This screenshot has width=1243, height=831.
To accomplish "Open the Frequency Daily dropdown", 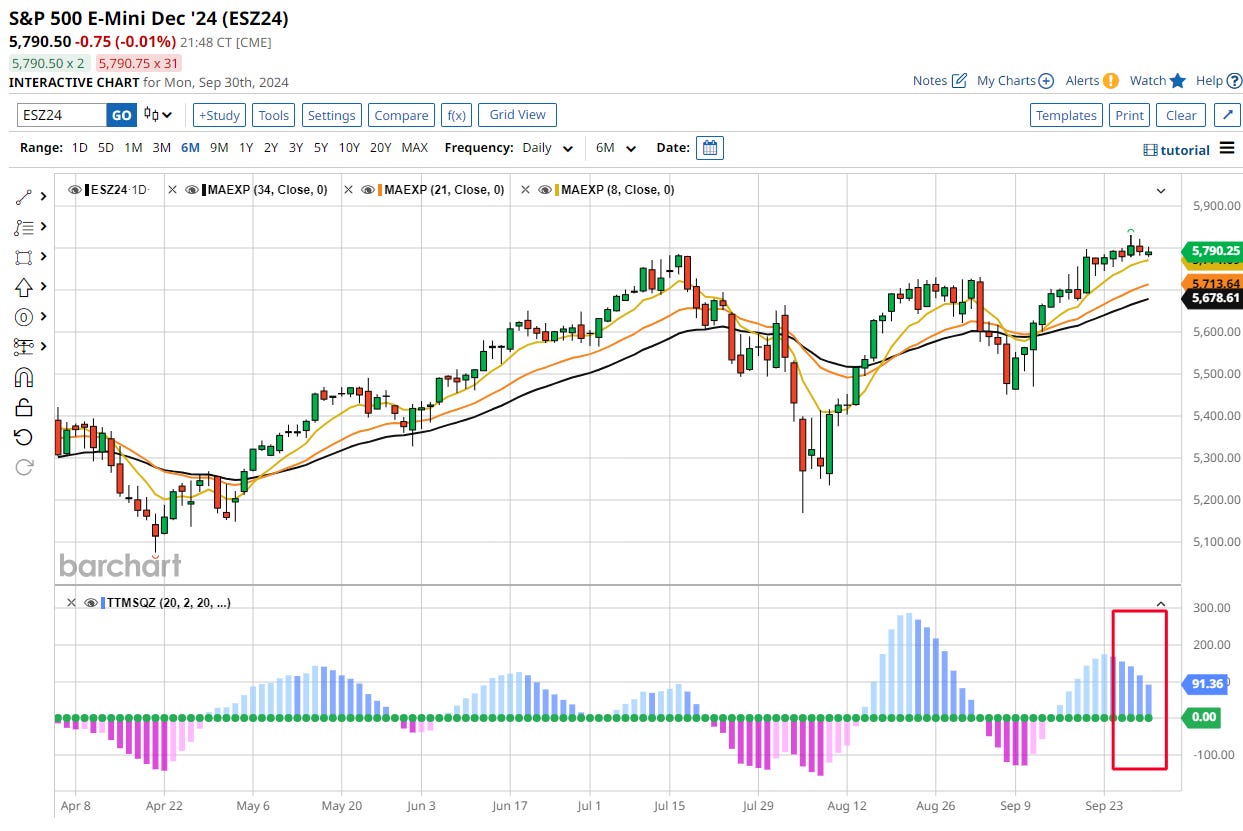I will (x=547, y=148).
